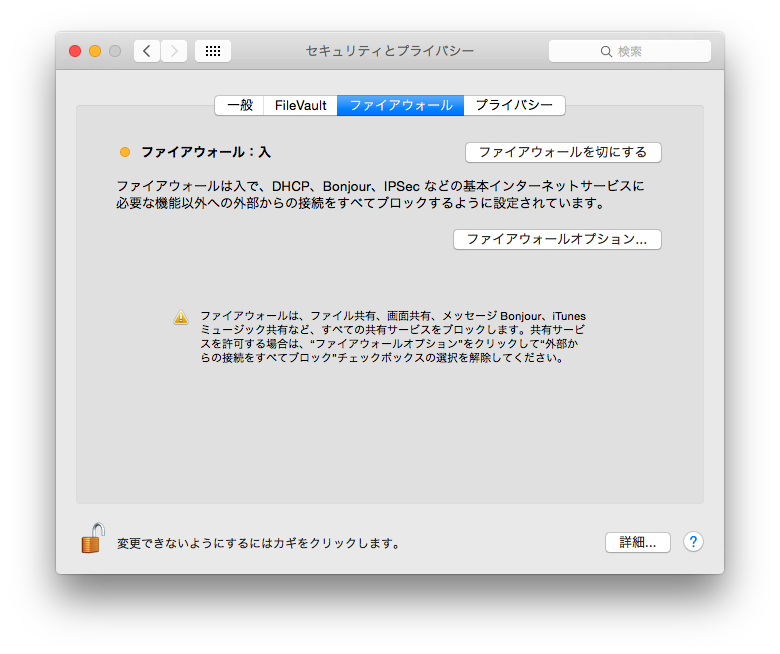Screen dimensions: 780x654
Task: Click warning text about ファイル共有、画面共有
Action: [x=393, y=337]
